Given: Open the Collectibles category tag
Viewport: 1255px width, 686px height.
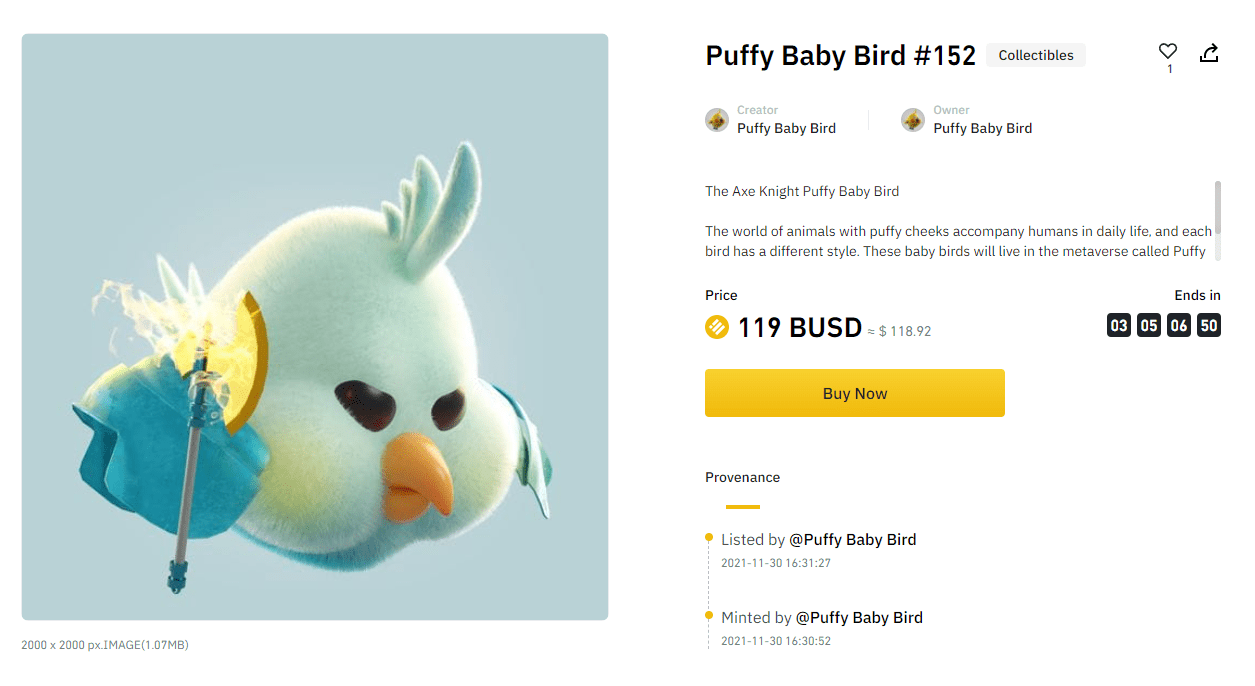Looking at the screenshot, I should pos(1035,55).
